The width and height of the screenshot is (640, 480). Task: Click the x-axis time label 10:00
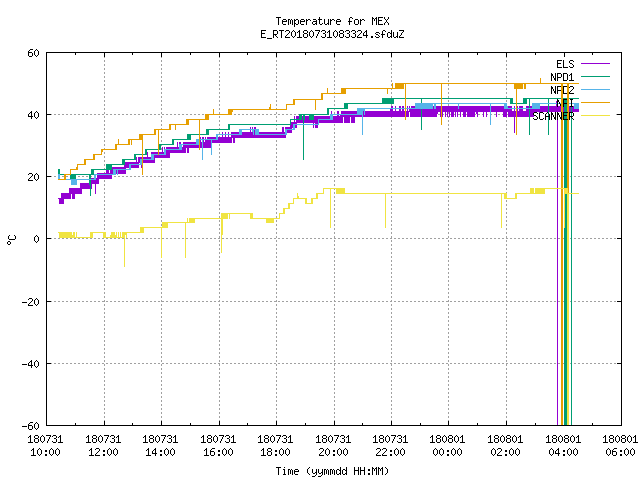(45, 452)
